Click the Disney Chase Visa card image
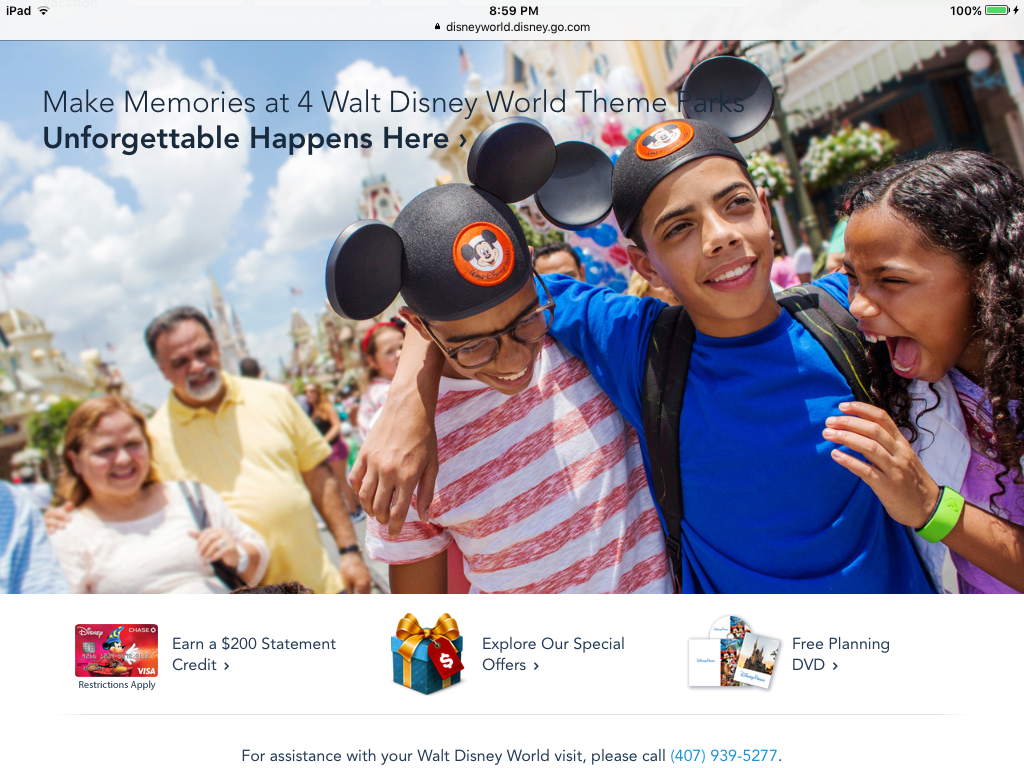This screenshot has width=1024, height=768. (116, 650)
